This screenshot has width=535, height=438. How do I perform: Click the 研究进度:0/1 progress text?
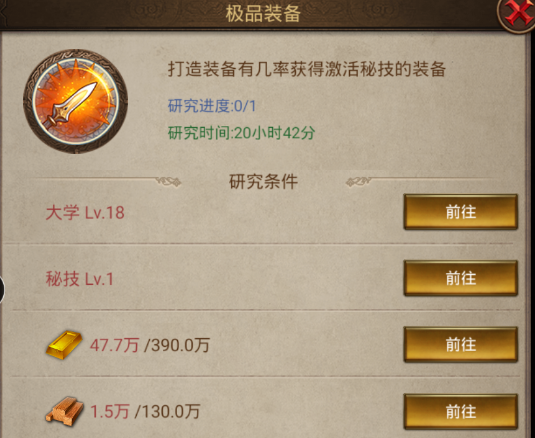(x=212, y=106)
